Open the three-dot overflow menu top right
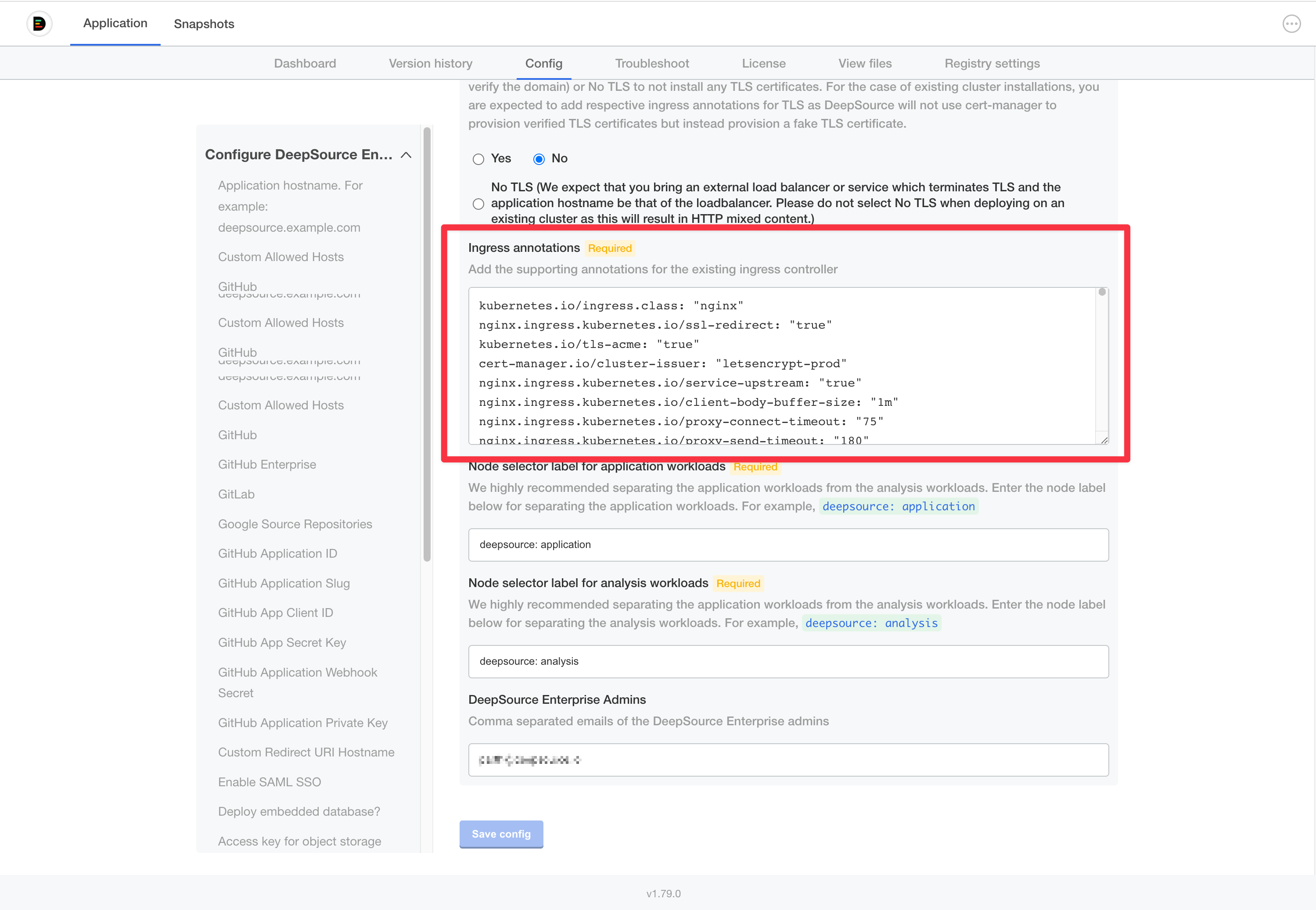This screenshot has height=910, width=1316. 1291,23
